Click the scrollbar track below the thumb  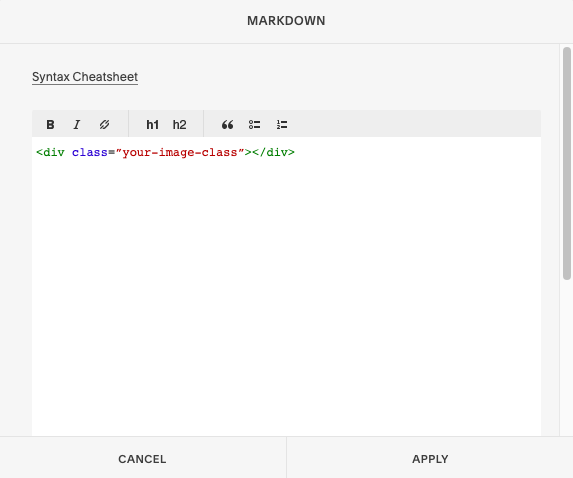(x=567, y=356)
